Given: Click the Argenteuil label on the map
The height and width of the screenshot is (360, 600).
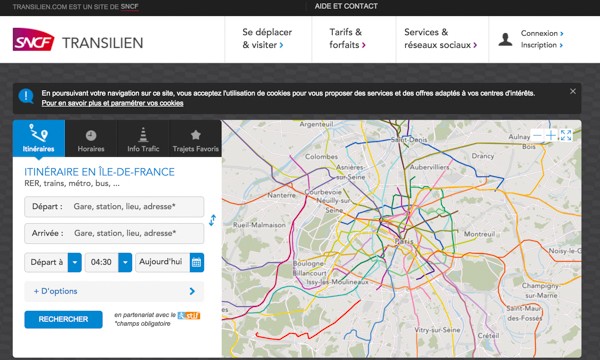Looking at the screenshot, I should pos(316,124).
